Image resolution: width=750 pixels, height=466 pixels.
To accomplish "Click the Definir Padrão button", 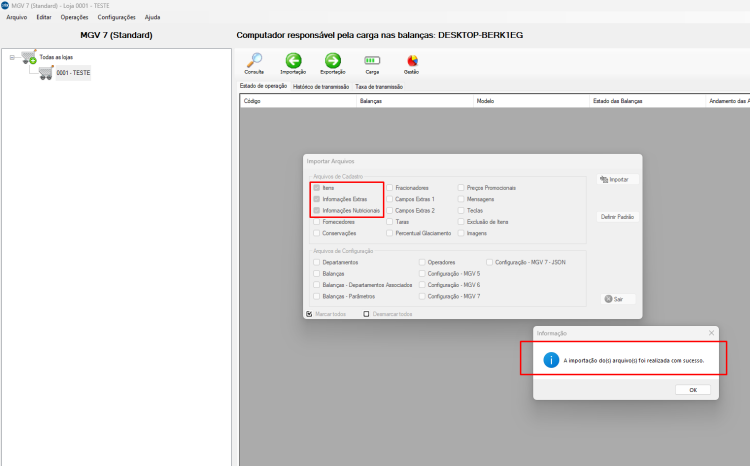I will pyautogui.click(x=617, y=217).
